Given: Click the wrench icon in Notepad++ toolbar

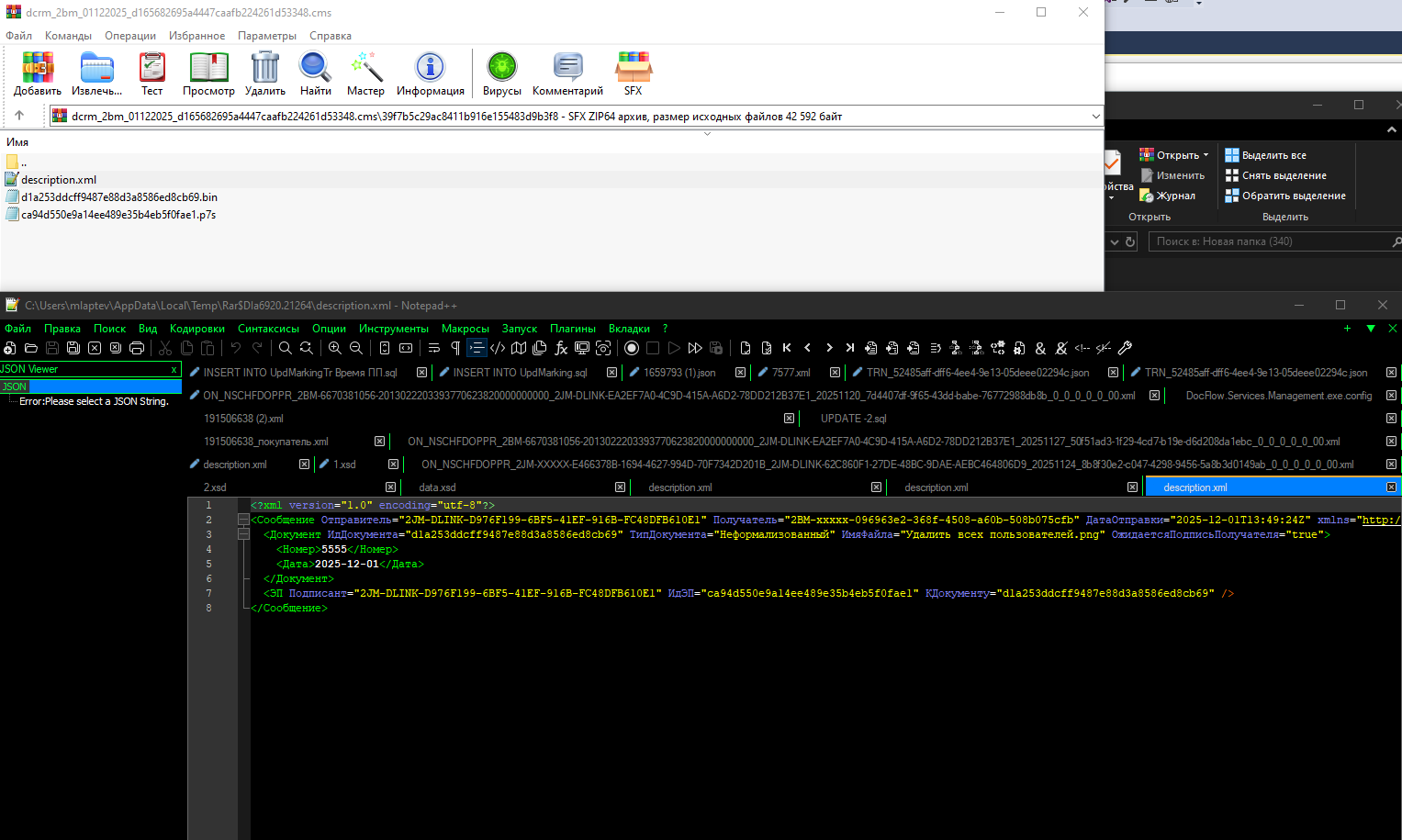Looking at the screenshot, I should click(1125, 348).
